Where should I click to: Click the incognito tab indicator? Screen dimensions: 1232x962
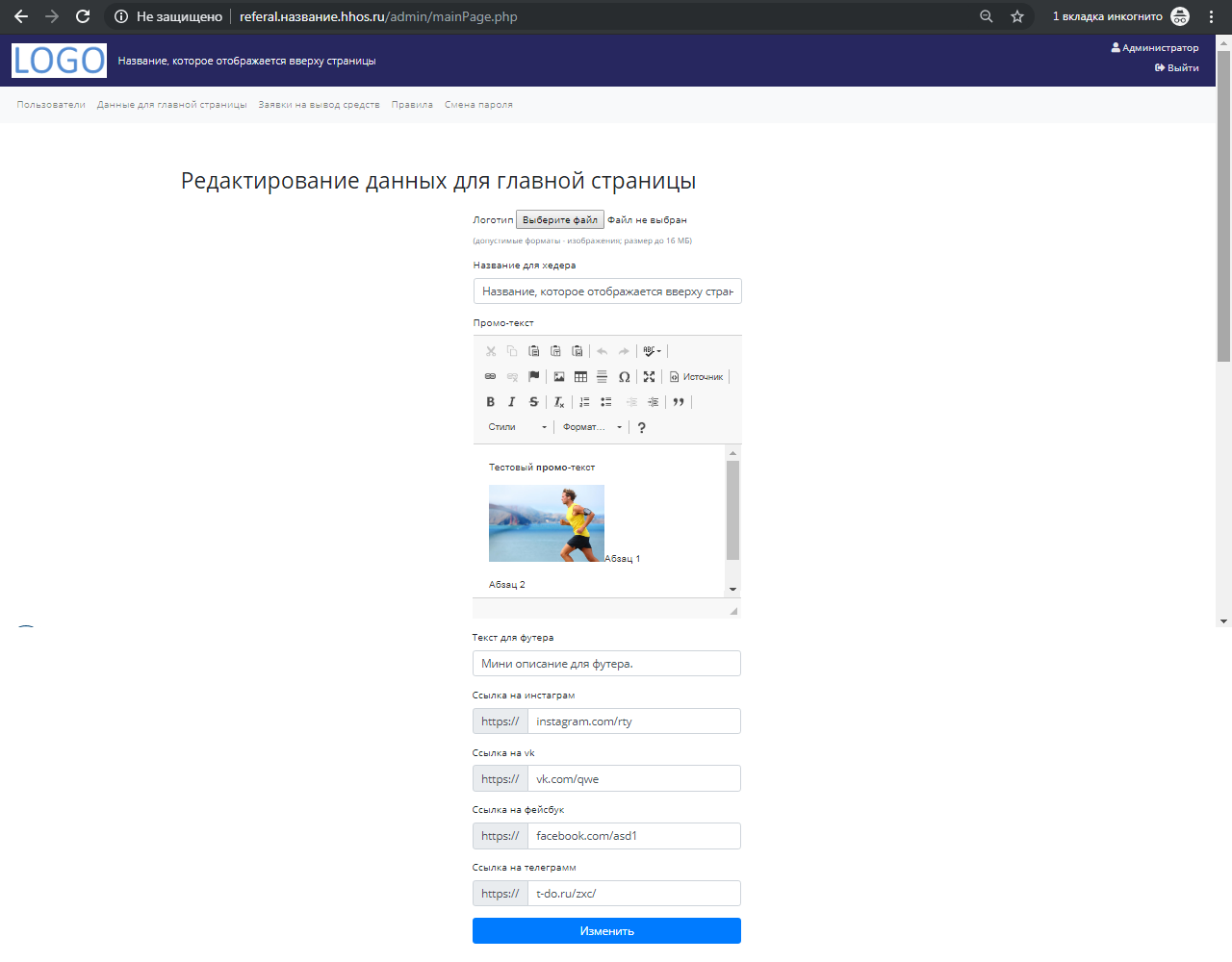coord(1121,16)
